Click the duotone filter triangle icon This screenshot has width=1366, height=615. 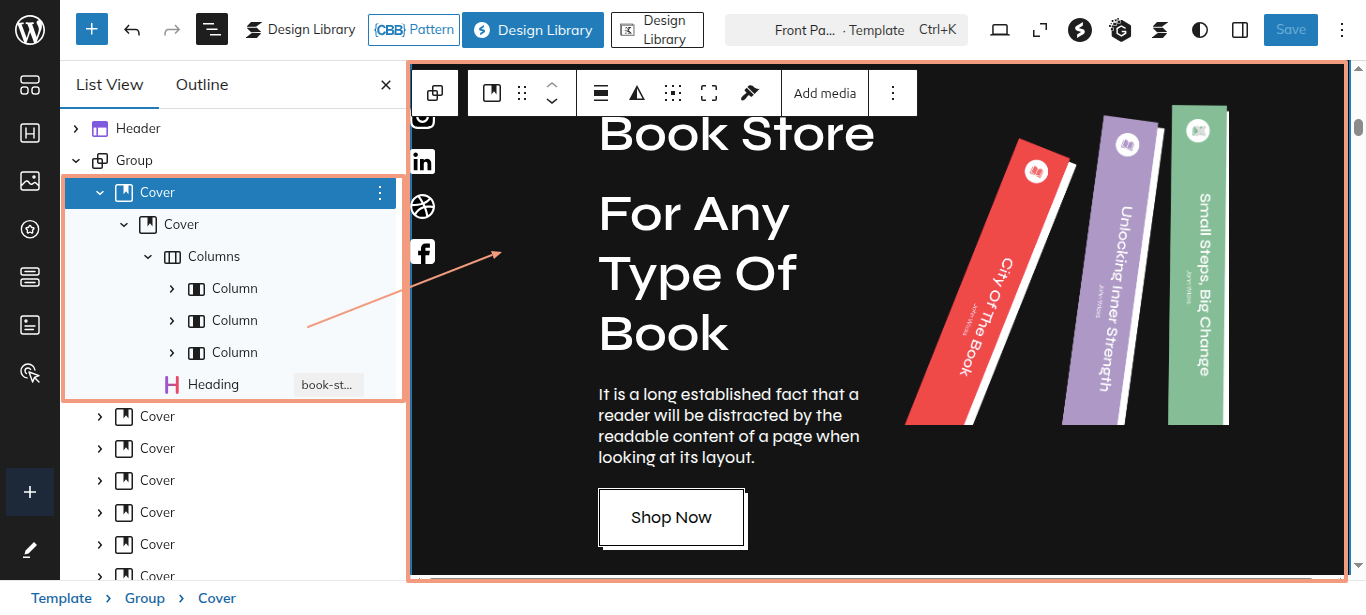tap(637, 93)
